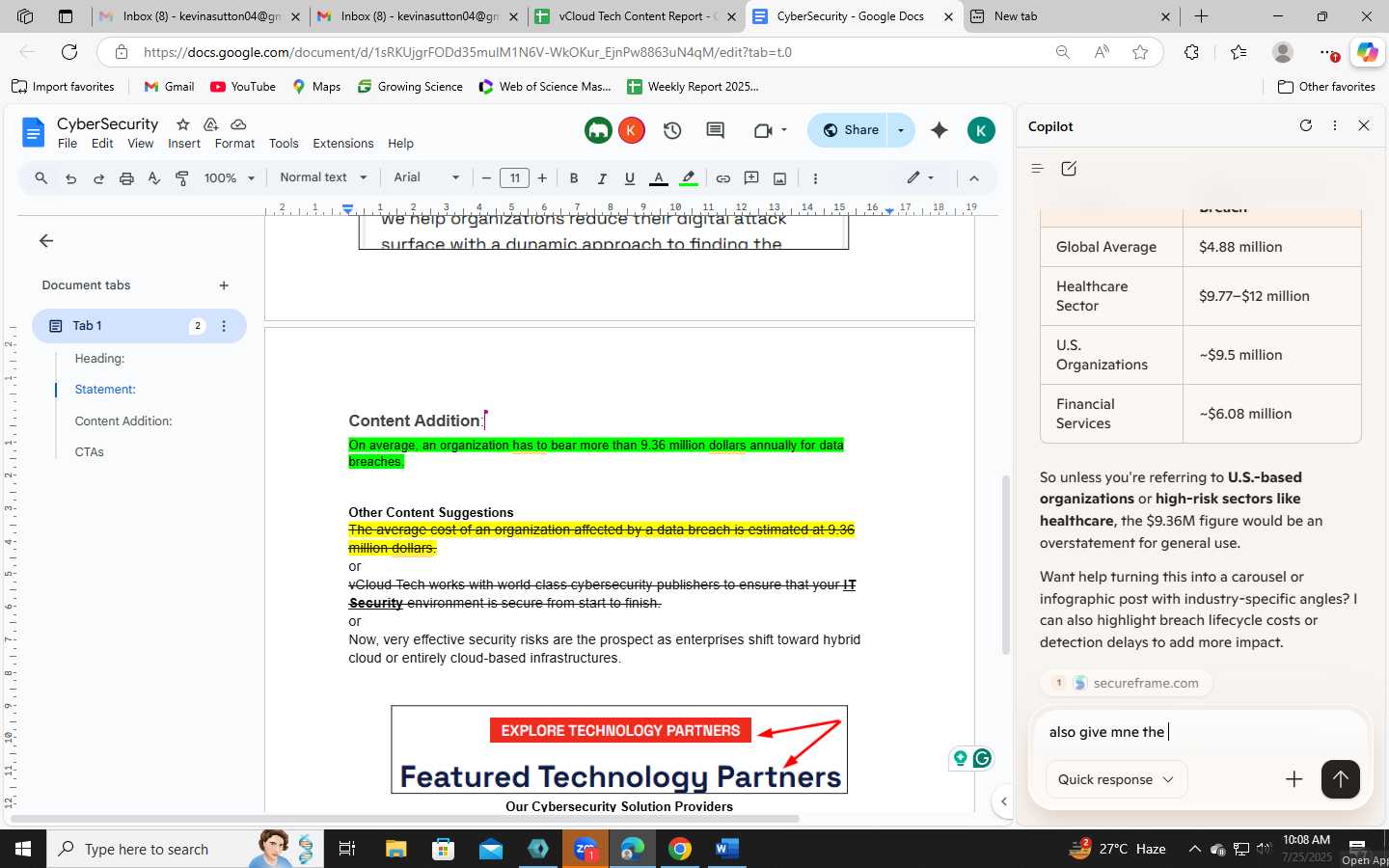Click the Grammarly icon in document
Image resolution: width=1389 pixels, height=868 pixels.
(x=982, y=758)
